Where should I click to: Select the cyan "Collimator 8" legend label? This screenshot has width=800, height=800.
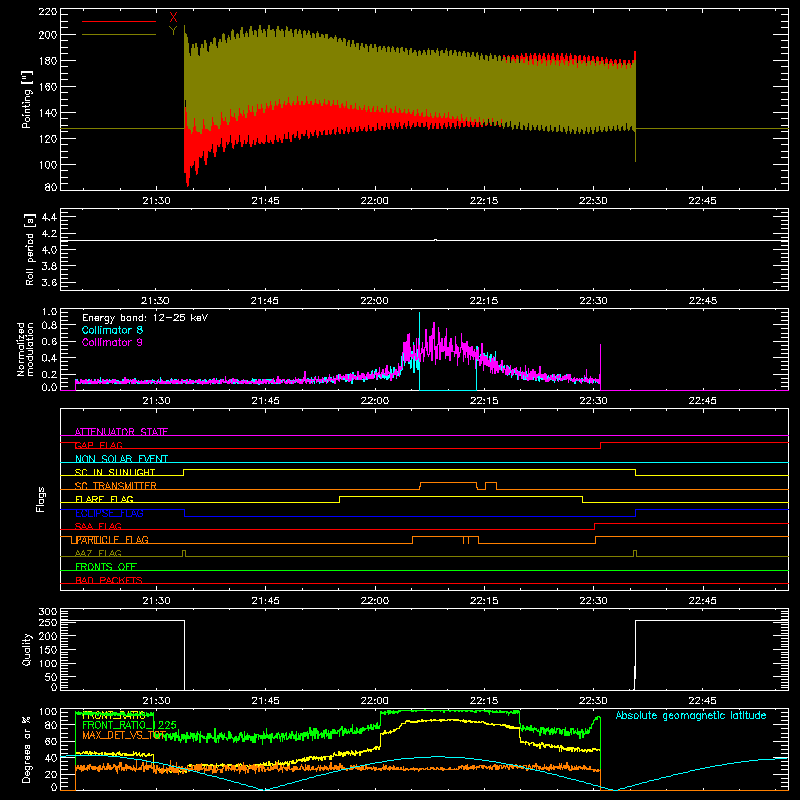point(112,330)
